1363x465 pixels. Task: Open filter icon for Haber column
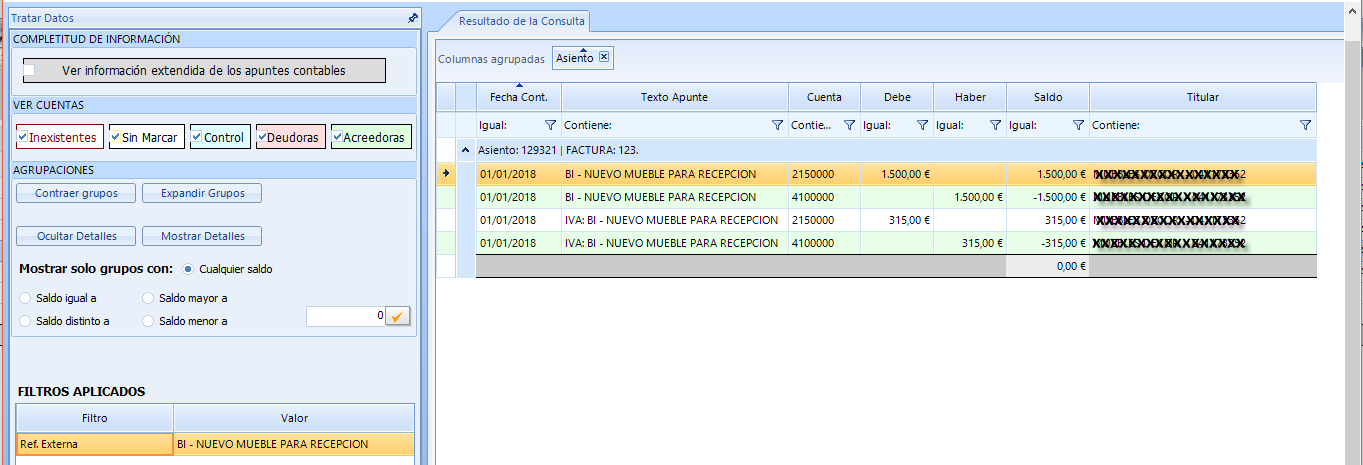coord(995,126)
